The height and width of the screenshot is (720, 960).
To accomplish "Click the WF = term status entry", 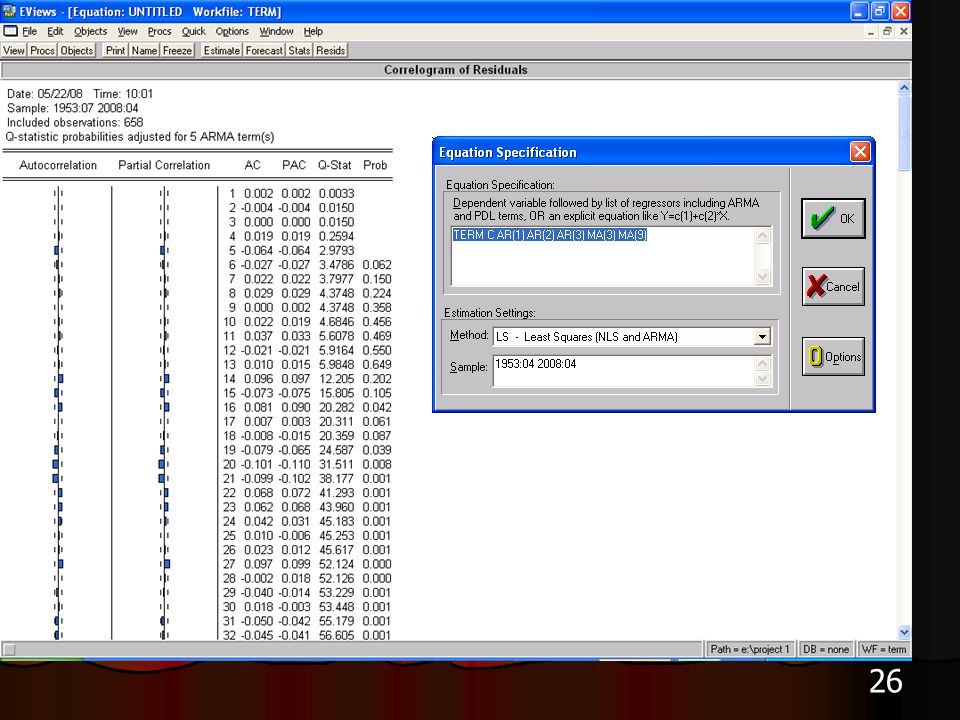I will click(883, 649).
